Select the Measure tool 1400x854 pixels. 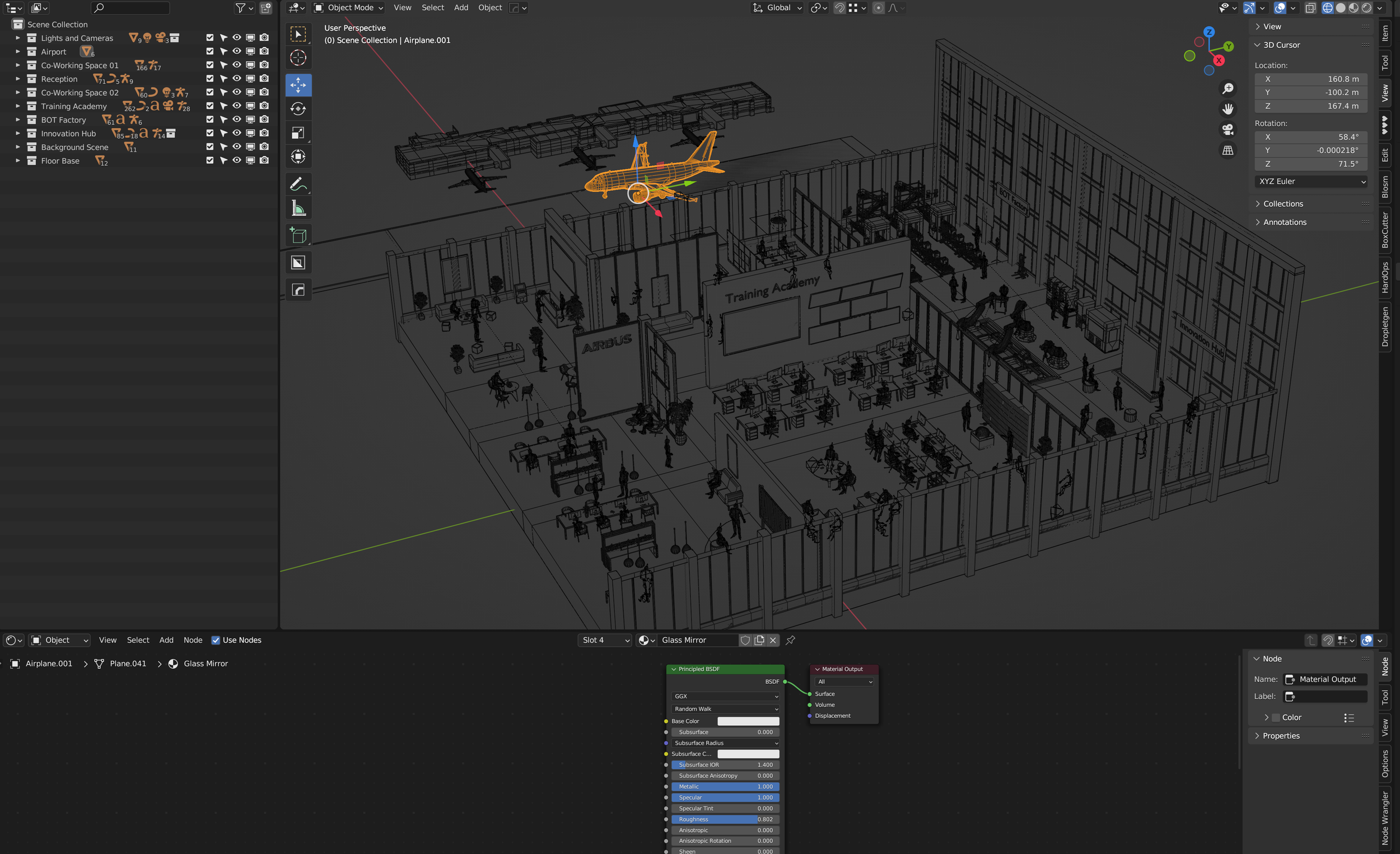click(x=298, y=208)
